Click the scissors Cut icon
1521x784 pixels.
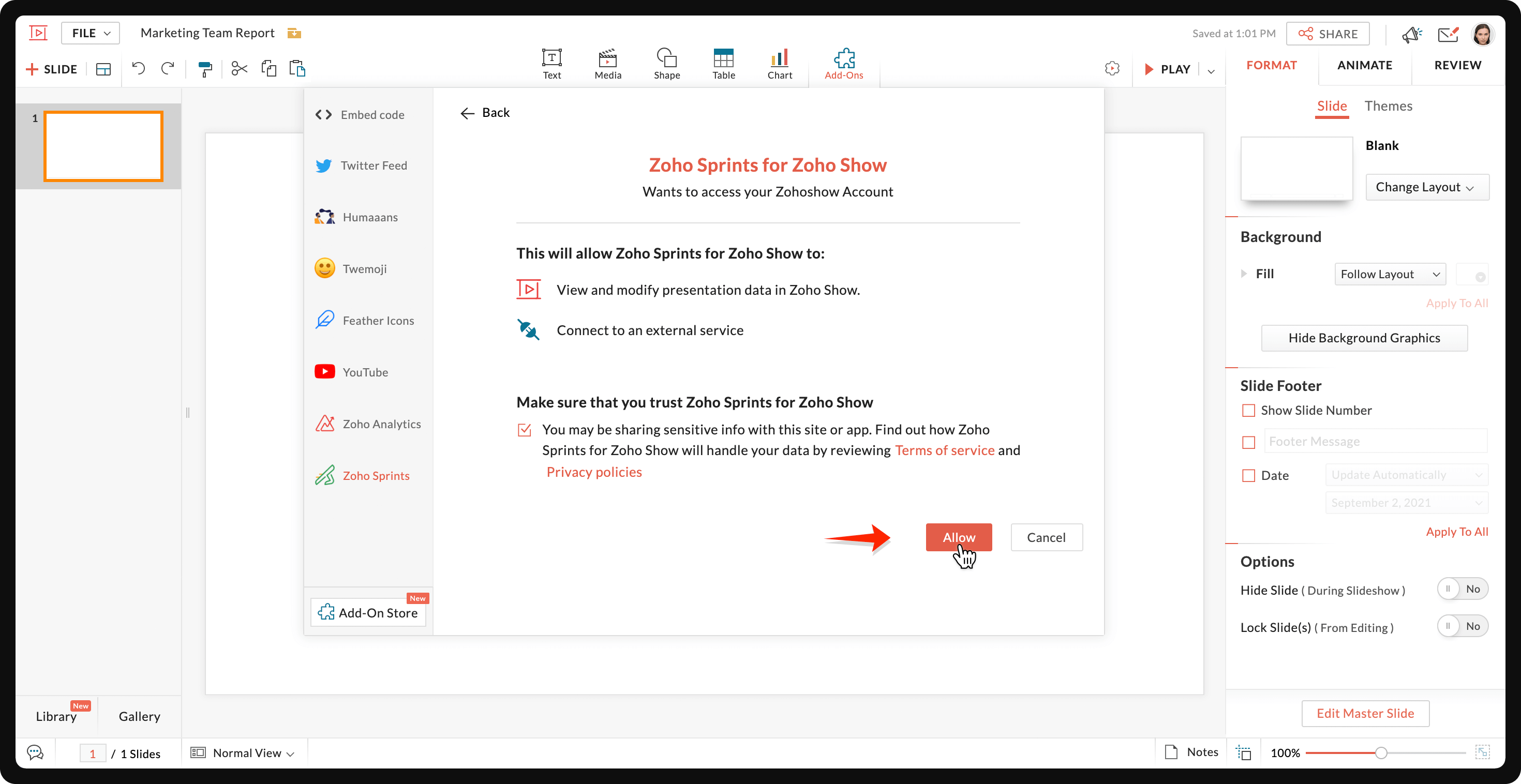tap(239, 68)
